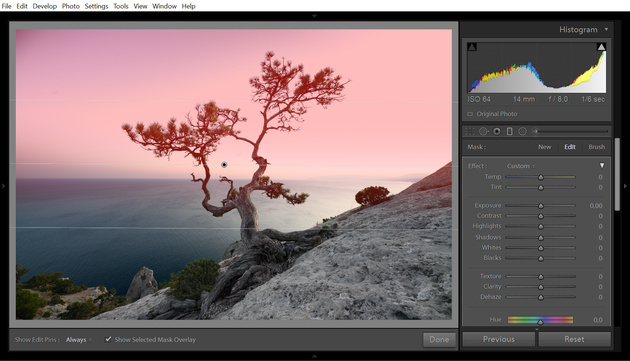This screenshot has width=630, height=361.
Task: Click the Dehaze slider handle
Action: [x=541, y=297]
